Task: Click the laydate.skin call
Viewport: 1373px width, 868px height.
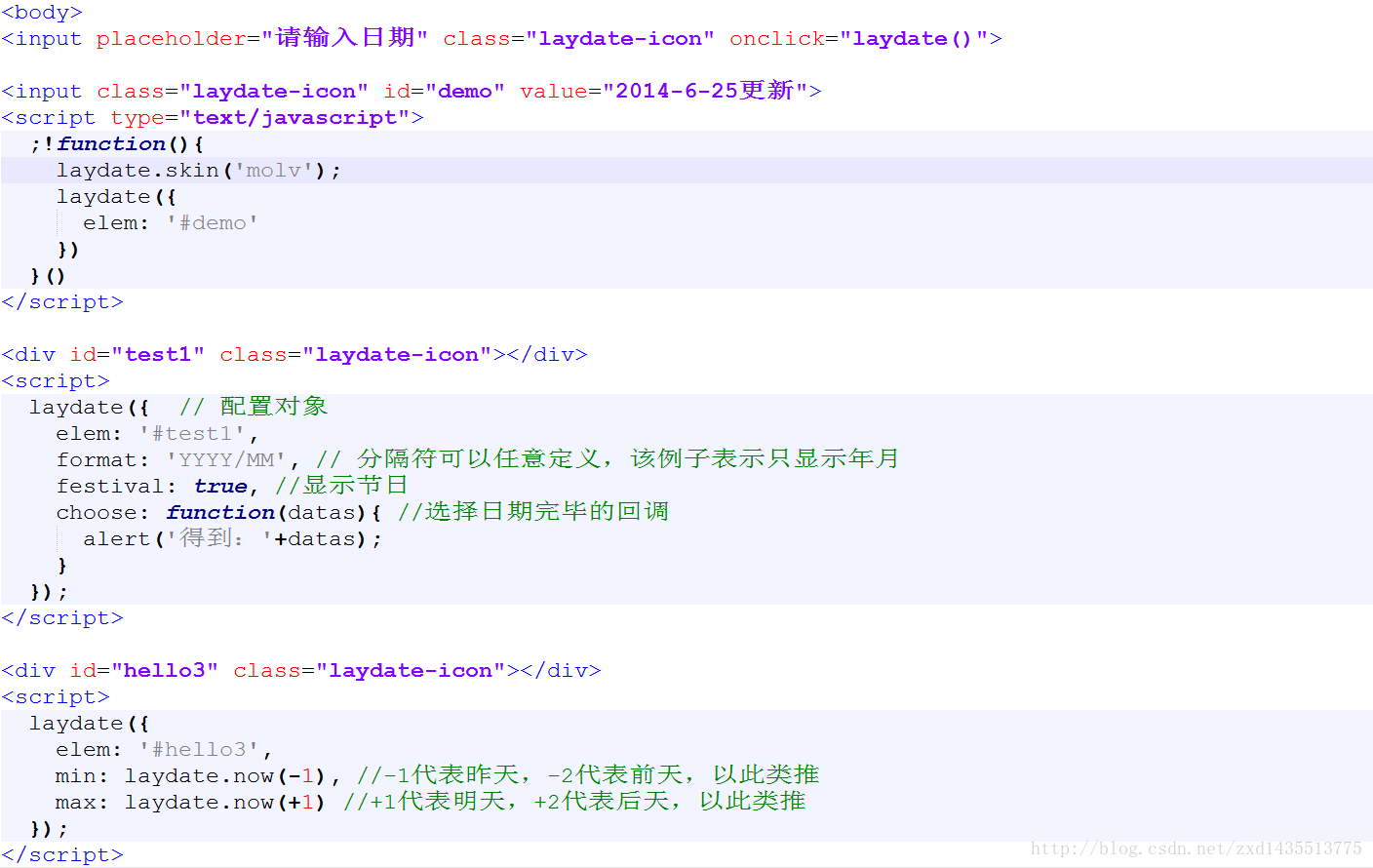Action: point(199,171)
